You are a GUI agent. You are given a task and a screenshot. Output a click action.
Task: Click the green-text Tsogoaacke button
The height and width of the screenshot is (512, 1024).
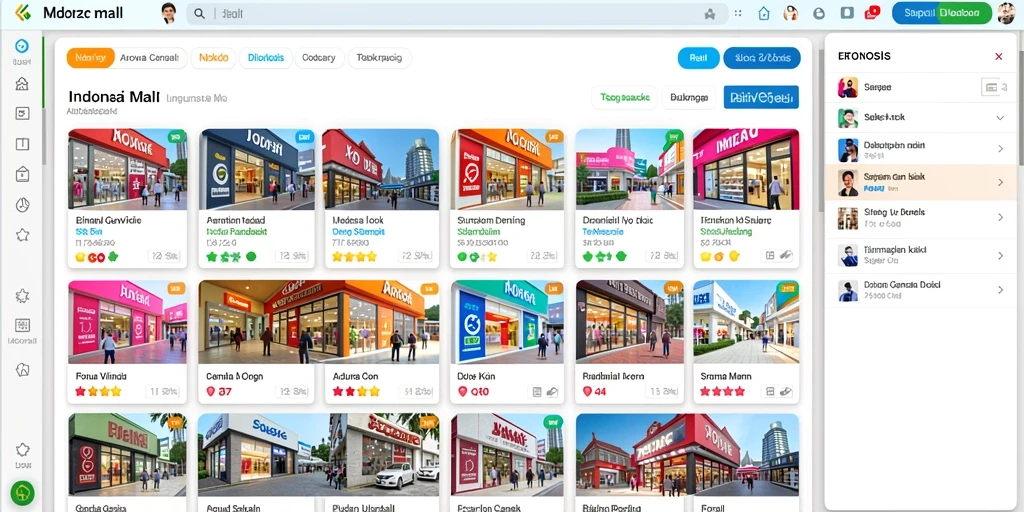coord(625,98)
